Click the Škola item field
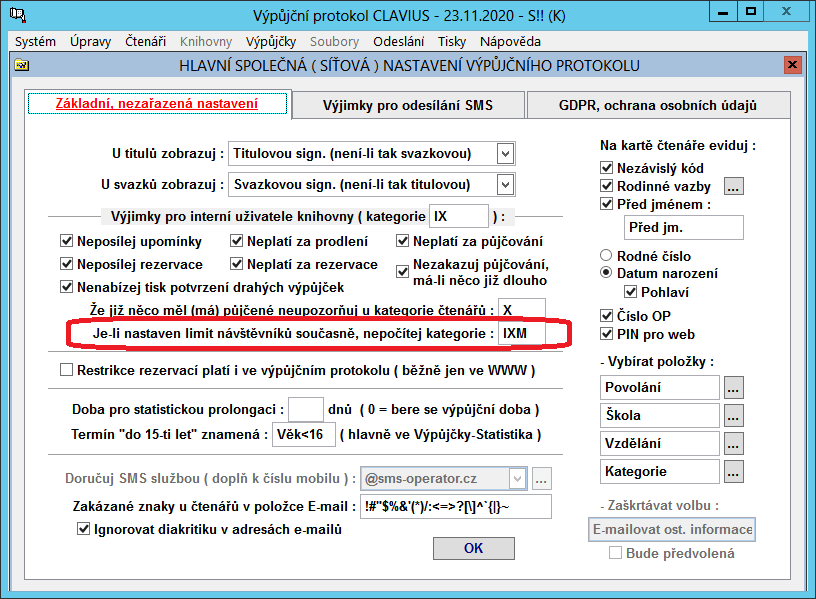 pos(659,416)
